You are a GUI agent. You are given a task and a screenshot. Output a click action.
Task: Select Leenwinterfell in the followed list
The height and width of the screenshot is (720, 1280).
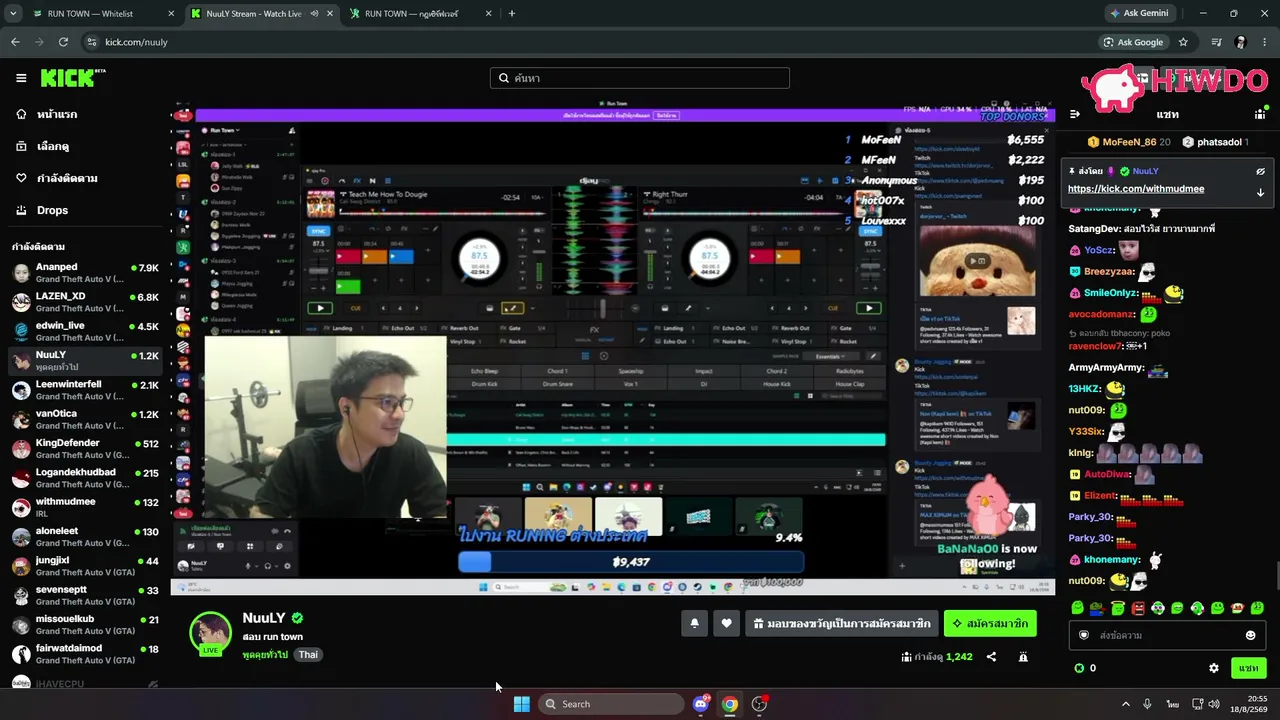(x=85, y=390)
